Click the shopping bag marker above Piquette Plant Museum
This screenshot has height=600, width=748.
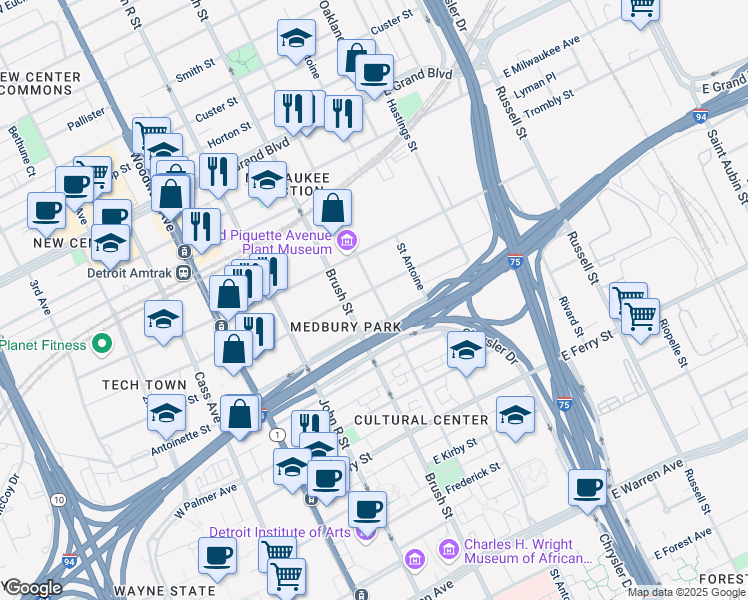point(332,208)
